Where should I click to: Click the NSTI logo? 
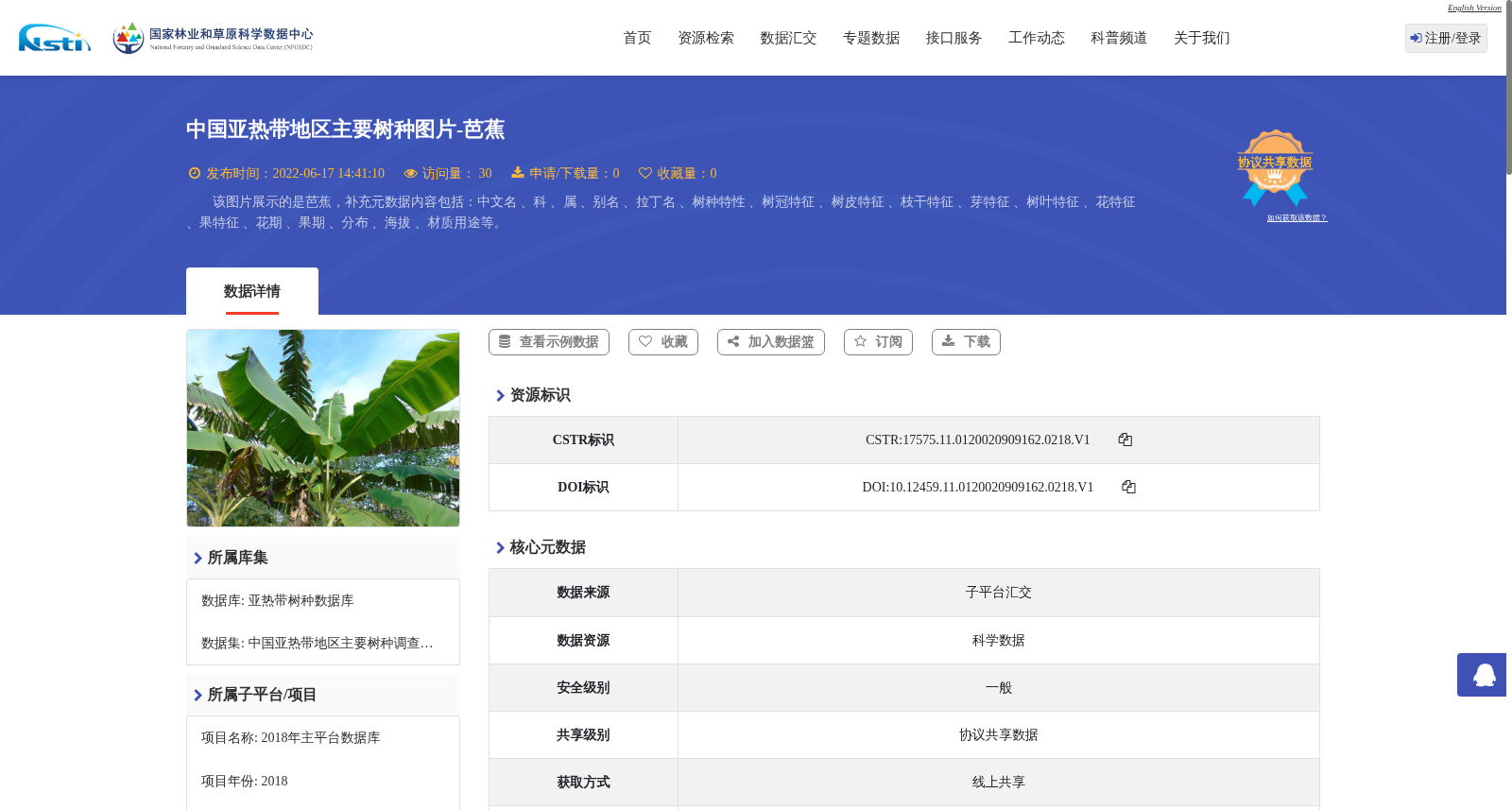point(55,38)
